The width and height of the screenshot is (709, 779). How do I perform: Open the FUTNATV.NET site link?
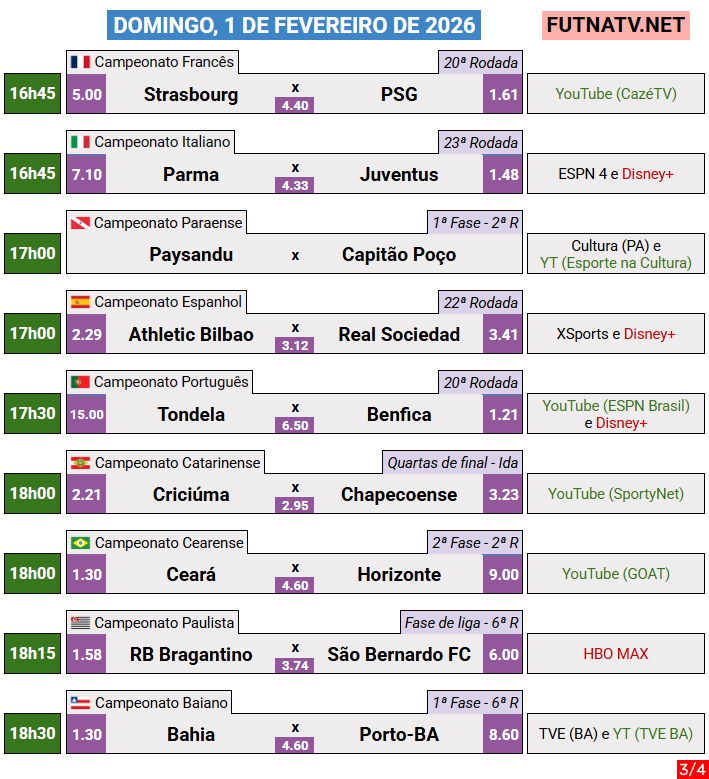coord(616,25)
